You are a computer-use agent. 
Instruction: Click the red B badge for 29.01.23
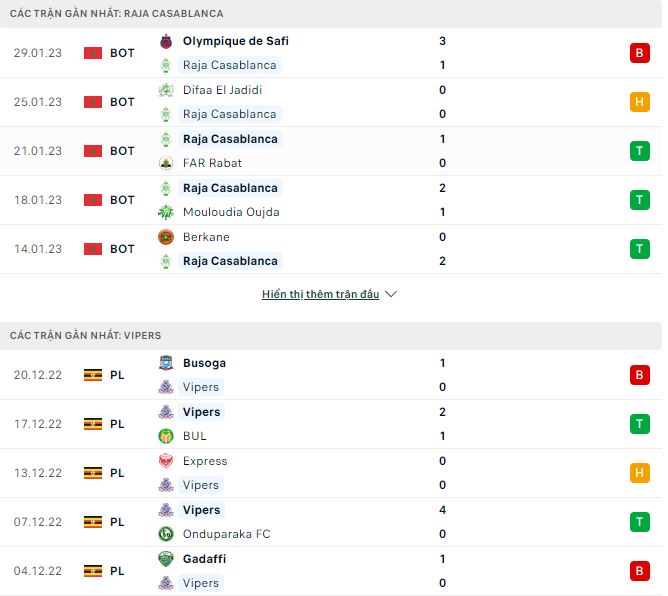point(640,53)
